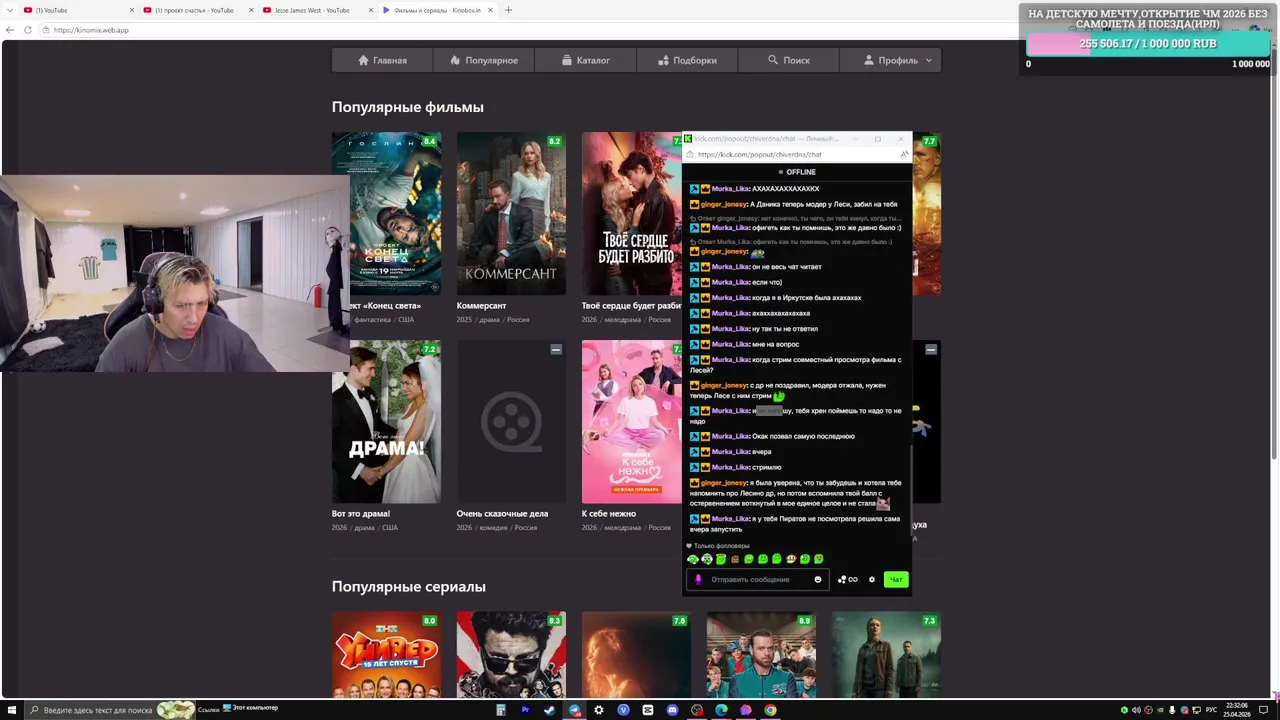
Task: Switch the РУС input language indicator
Action: 1211,710
